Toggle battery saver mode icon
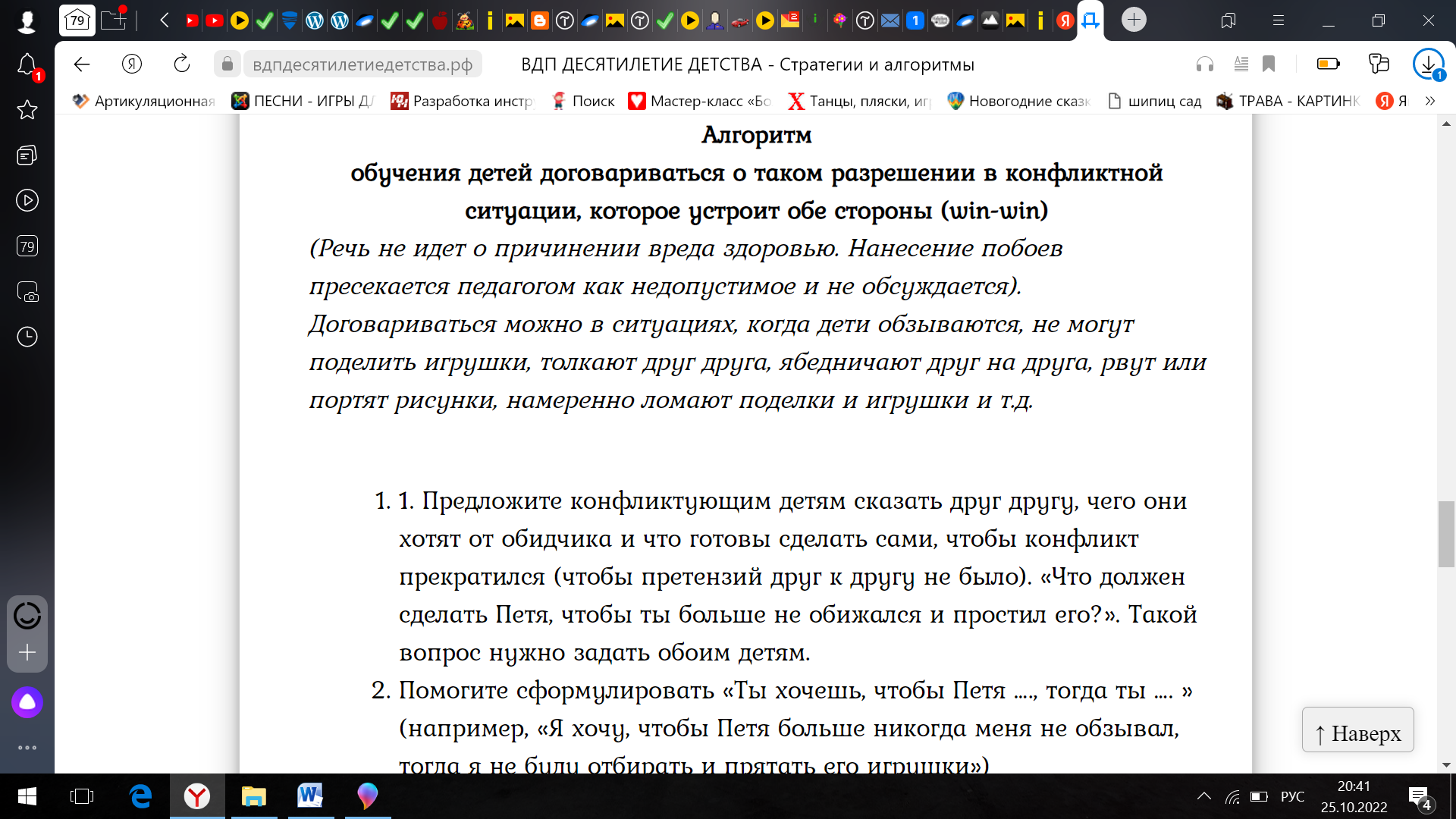 [1329, 64]
